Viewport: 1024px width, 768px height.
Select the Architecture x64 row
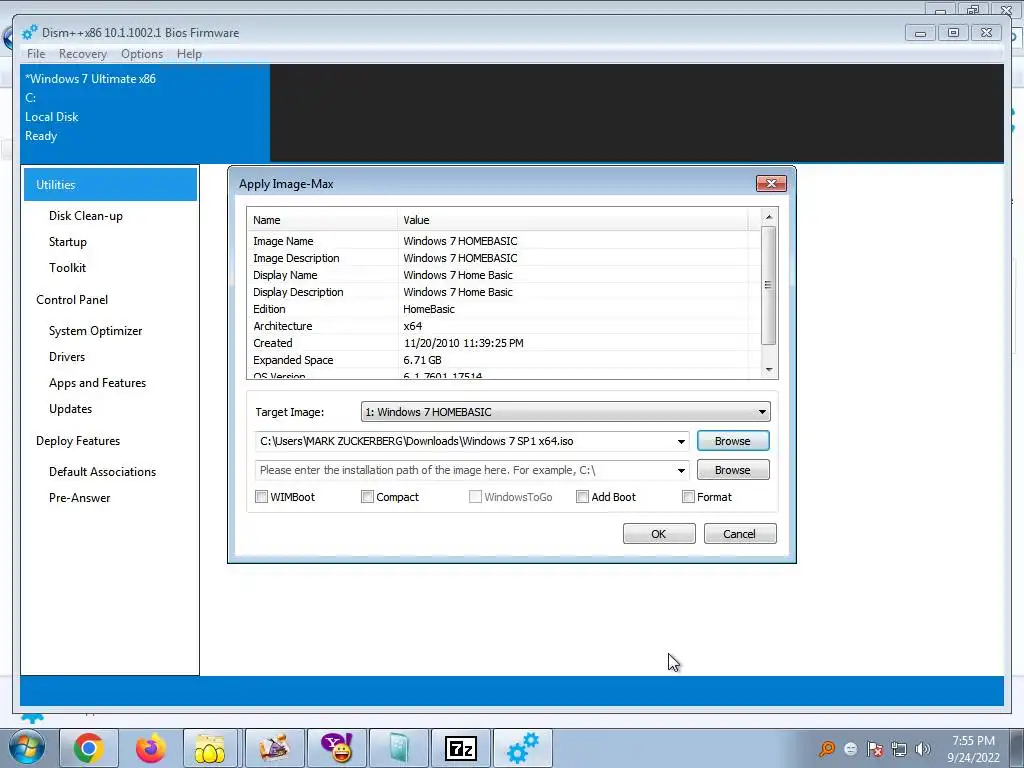click(504, 326)
